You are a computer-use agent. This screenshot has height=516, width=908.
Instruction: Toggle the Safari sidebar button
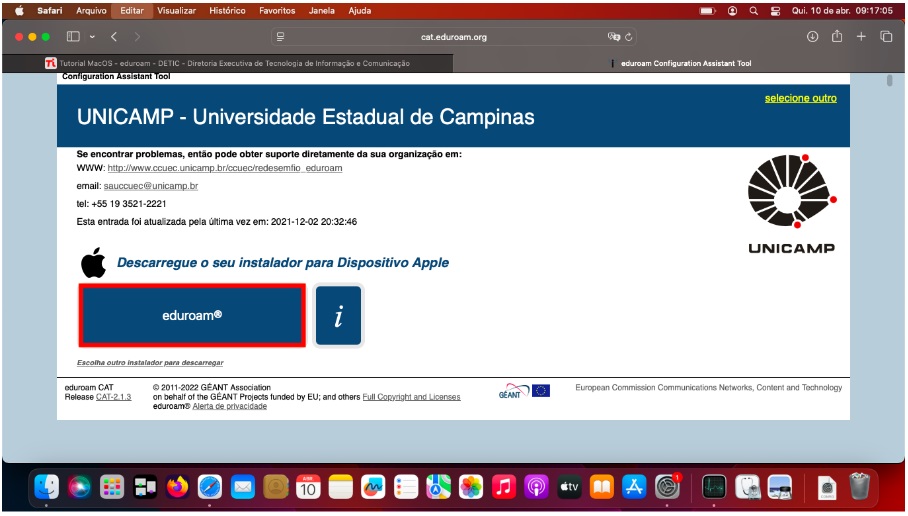coord(73,36)
